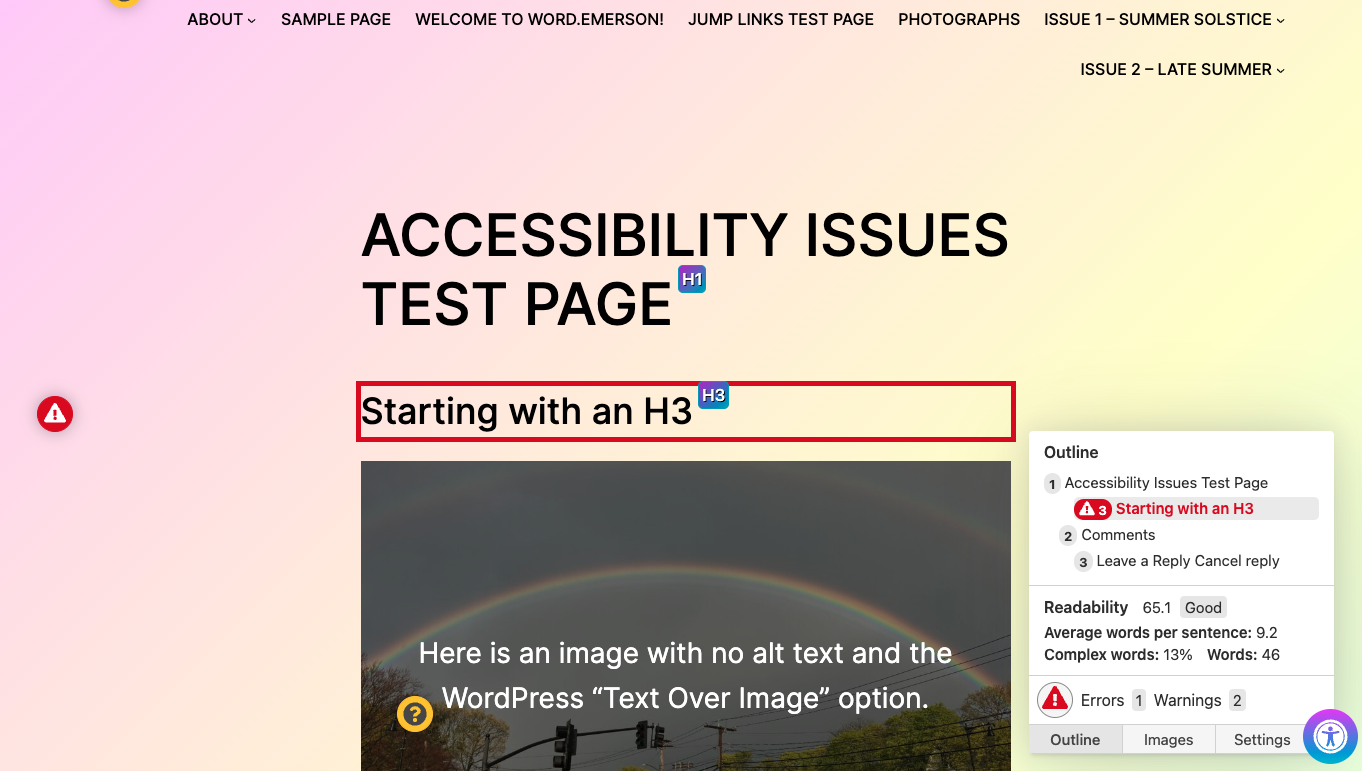Click the H3 heading badge
This screenshot has width=1362, height=771.
pyautogui.click(x=713, y=395)
